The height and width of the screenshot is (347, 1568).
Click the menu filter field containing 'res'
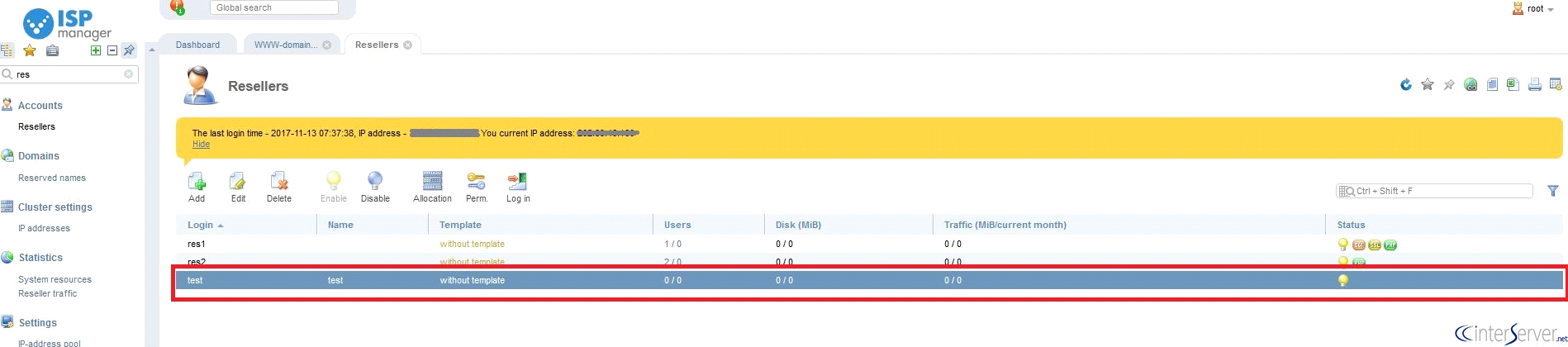tap(69, 74)
